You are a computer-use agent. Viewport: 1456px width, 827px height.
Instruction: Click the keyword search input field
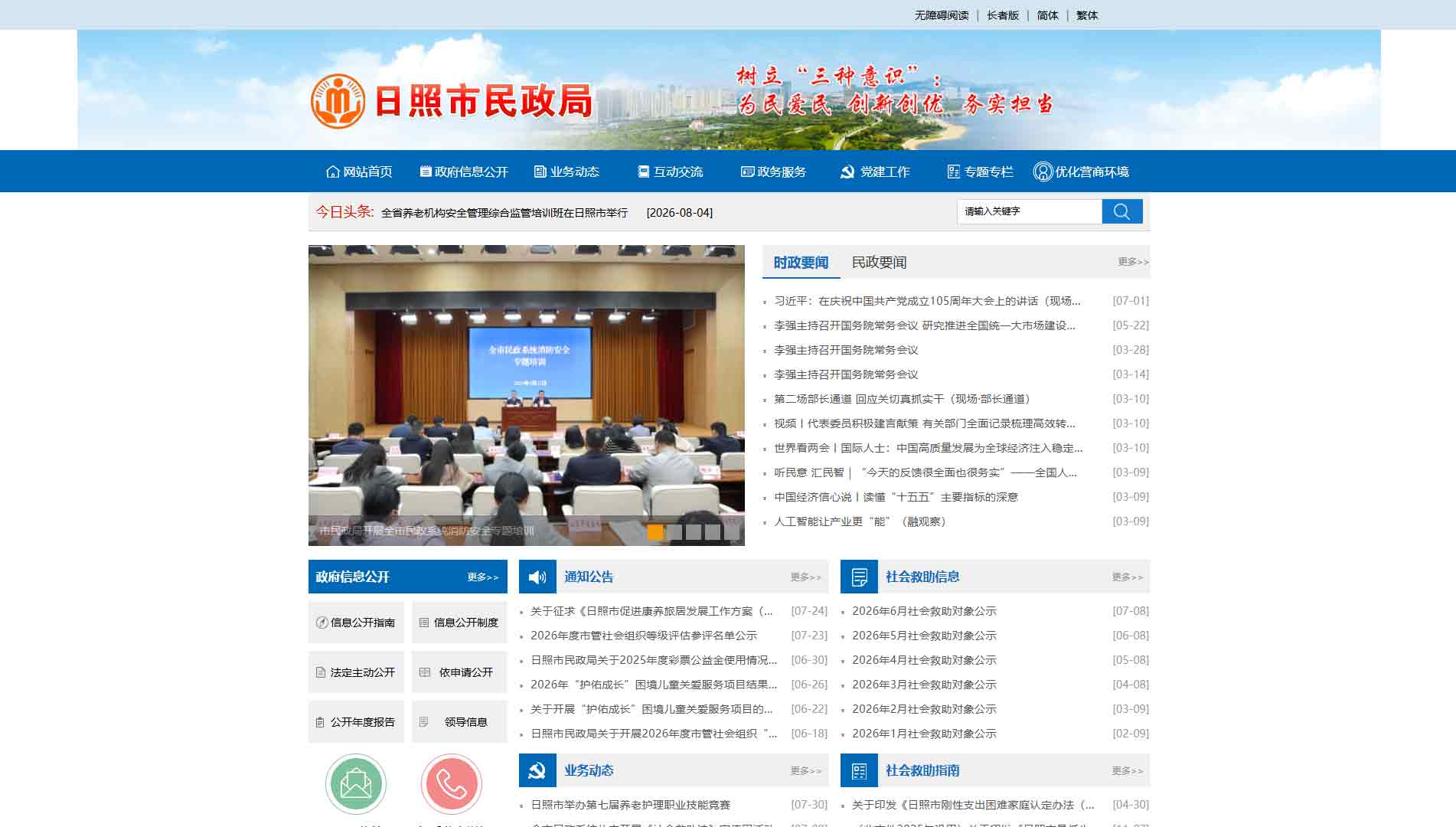[1030, 211]
